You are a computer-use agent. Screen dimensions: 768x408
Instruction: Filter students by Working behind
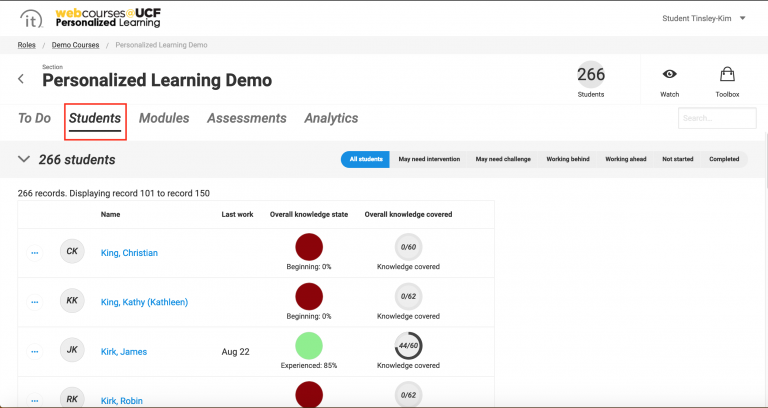coord(567,159)
